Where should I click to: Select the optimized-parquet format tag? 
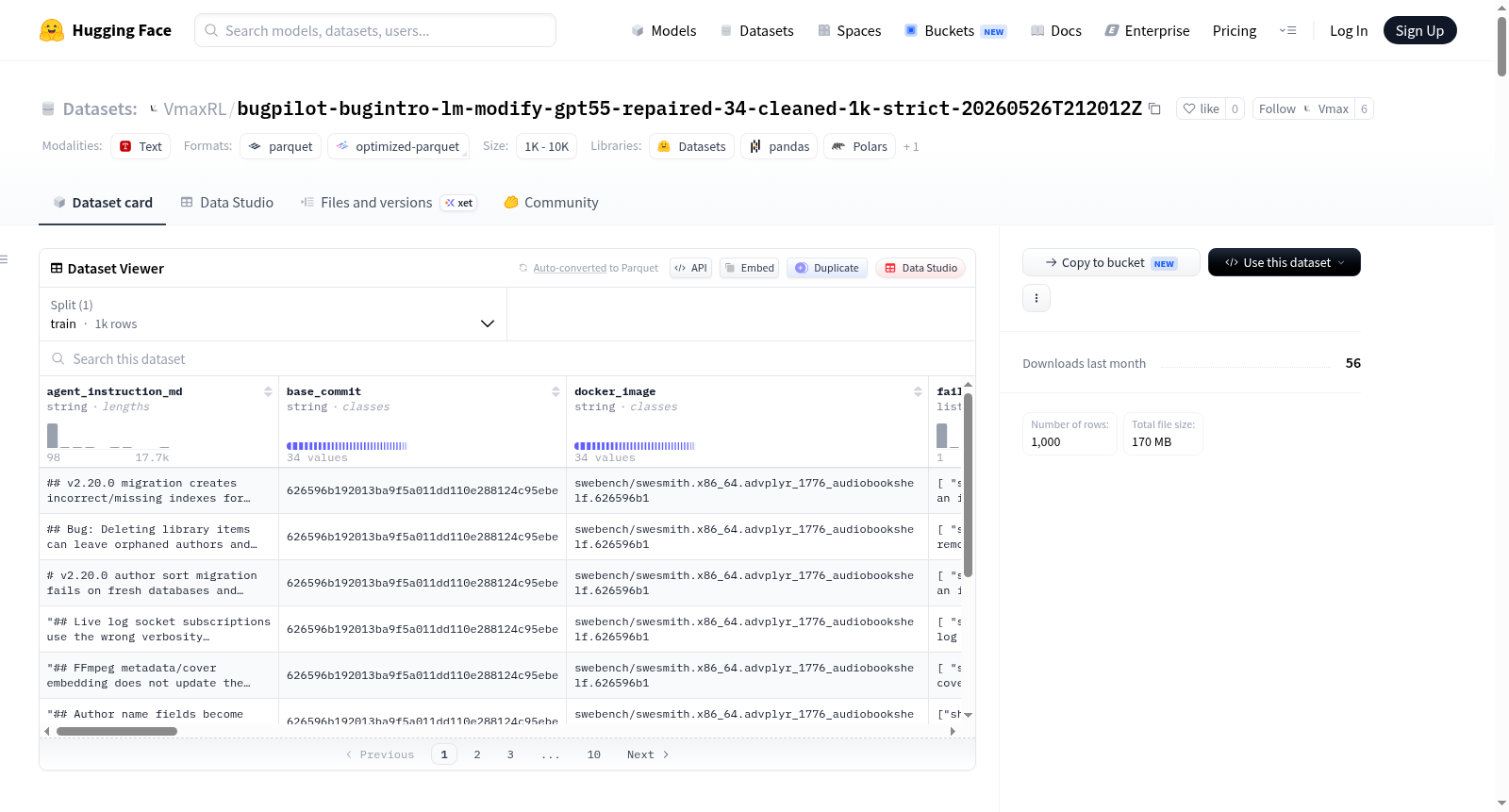[398, 146]
